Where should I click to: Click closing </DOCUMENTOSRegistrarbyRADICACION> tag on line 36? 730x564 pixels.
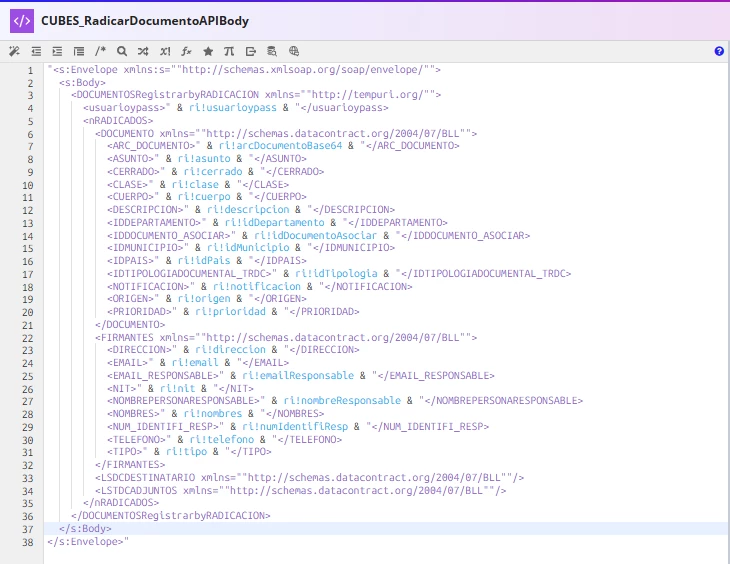(x=171, y=516)
